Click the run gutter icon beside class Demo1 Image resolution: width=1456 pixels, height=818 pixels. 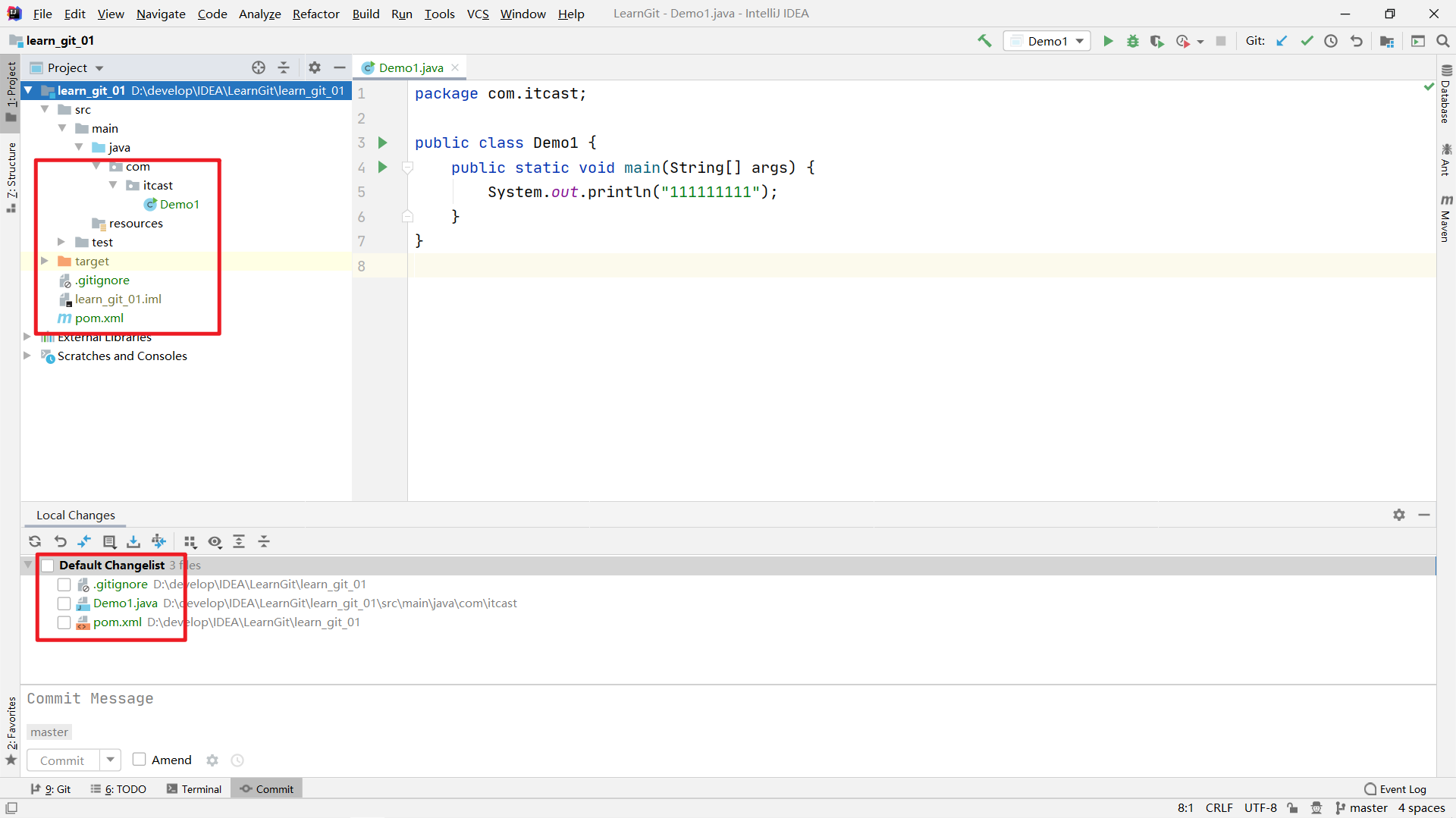tap(383, 143)
